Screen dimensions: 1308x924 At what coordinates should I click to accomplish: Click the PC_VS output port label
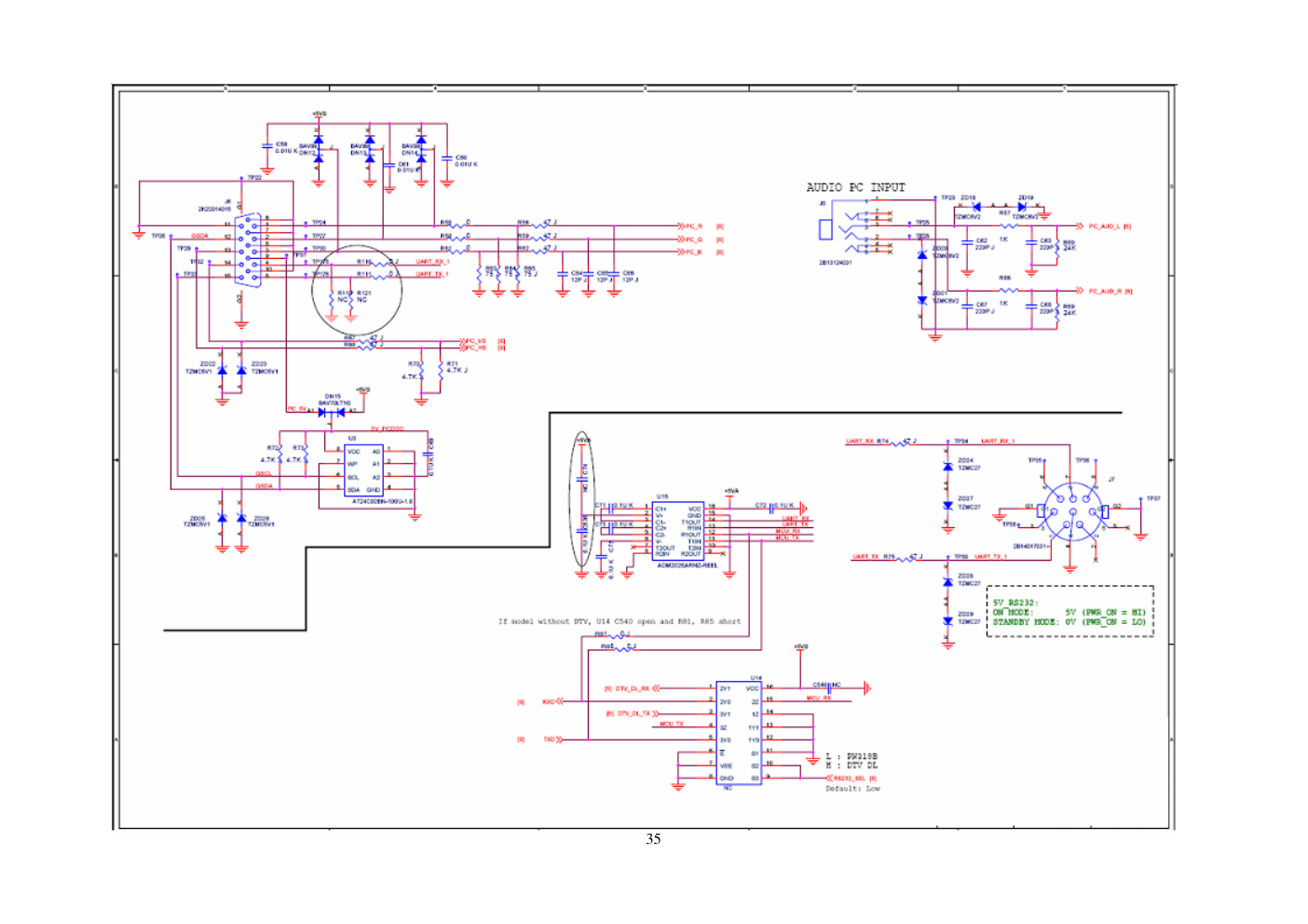(475, 341)
